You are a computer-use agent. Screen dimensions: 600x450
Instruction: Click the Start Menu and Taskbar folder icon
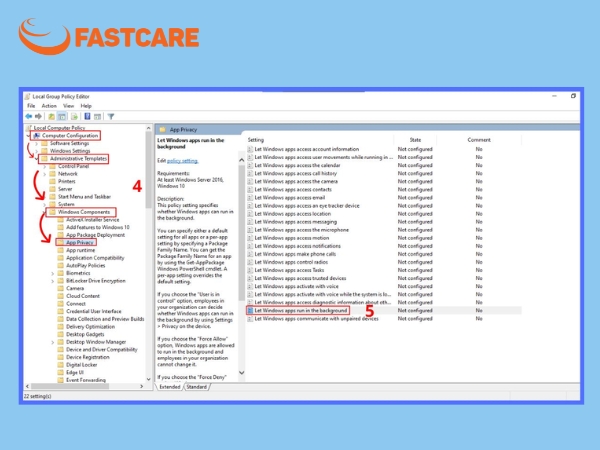click(52, 197)
